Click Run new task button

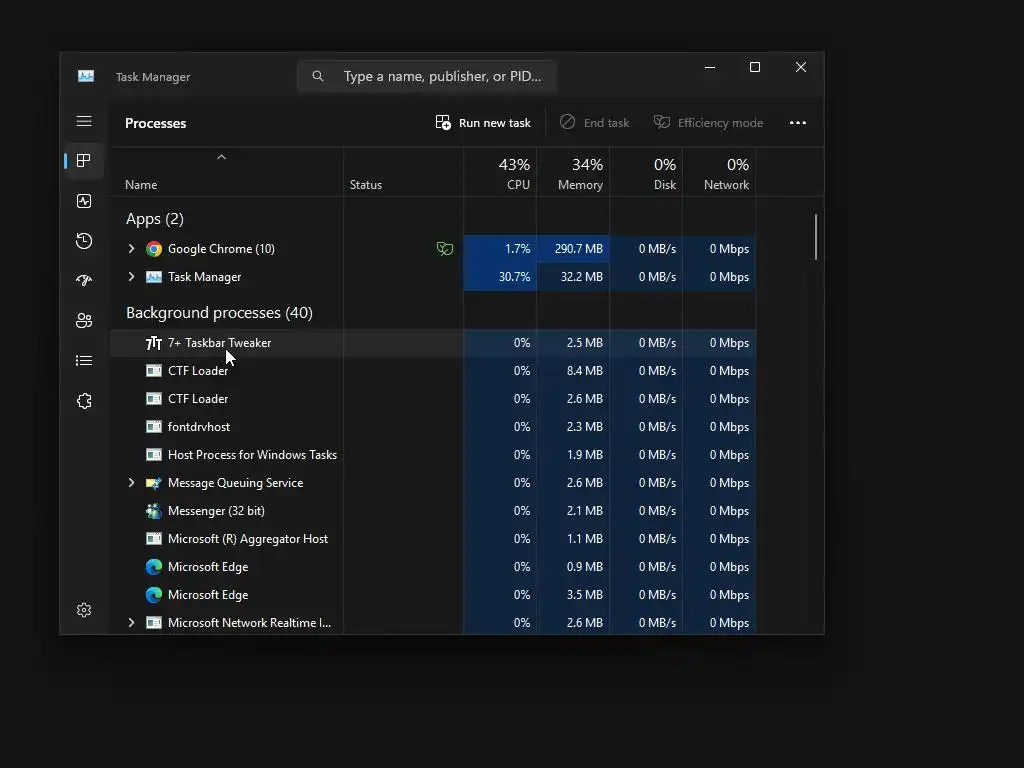[483, 123]
